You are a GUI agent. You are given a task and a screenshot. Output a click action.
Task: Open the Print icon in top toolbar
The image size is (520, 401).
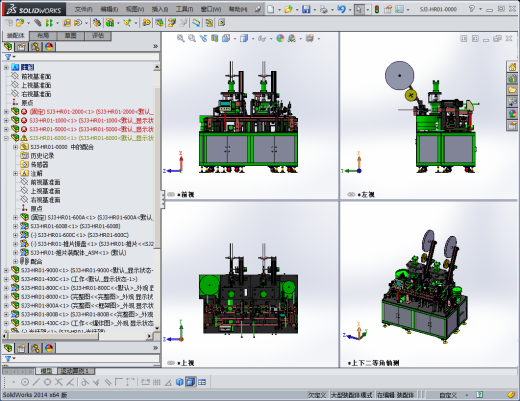point(323,9)
